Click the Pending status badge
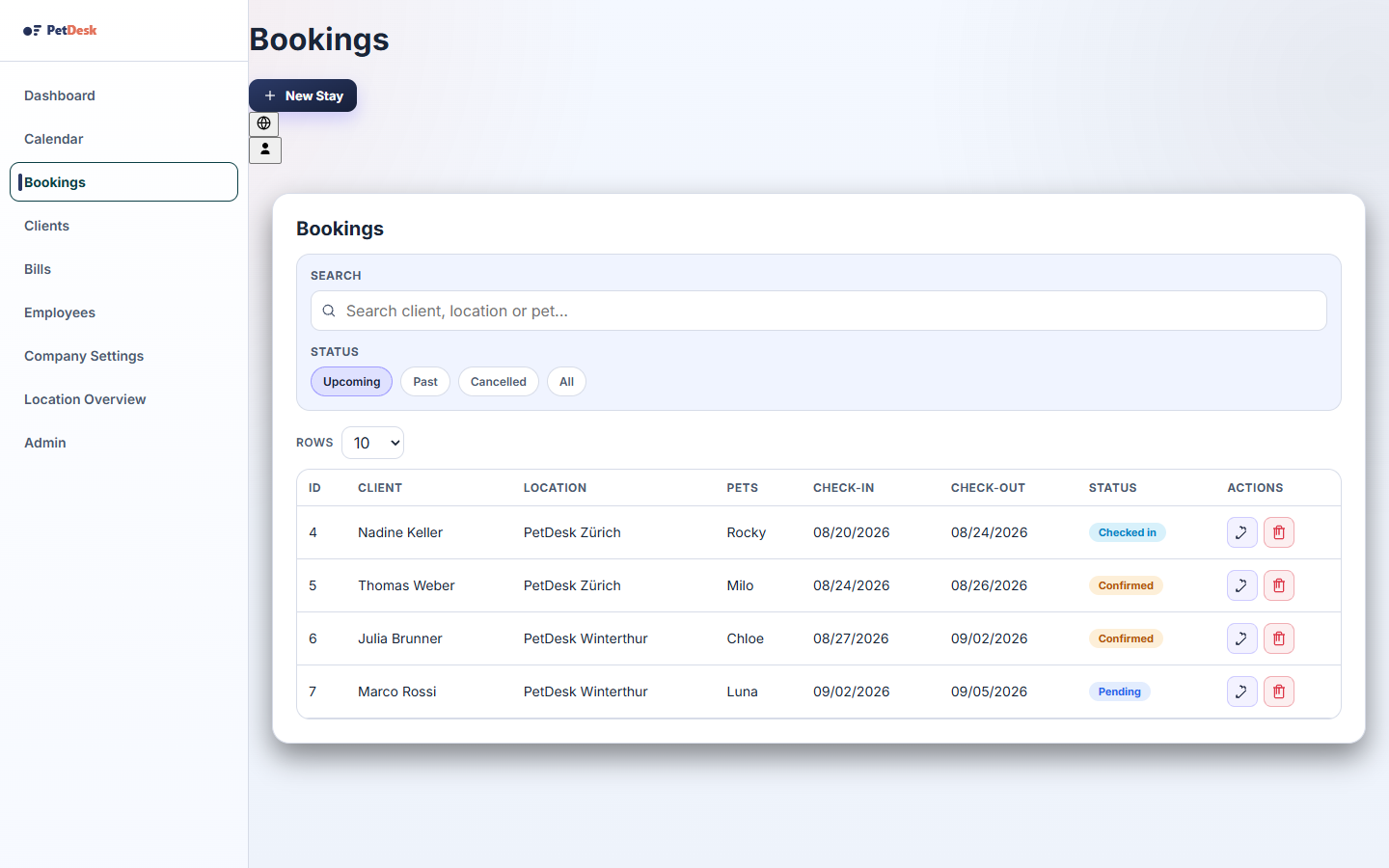Viewport: 1389px width, 868px height. [1119, 692]
